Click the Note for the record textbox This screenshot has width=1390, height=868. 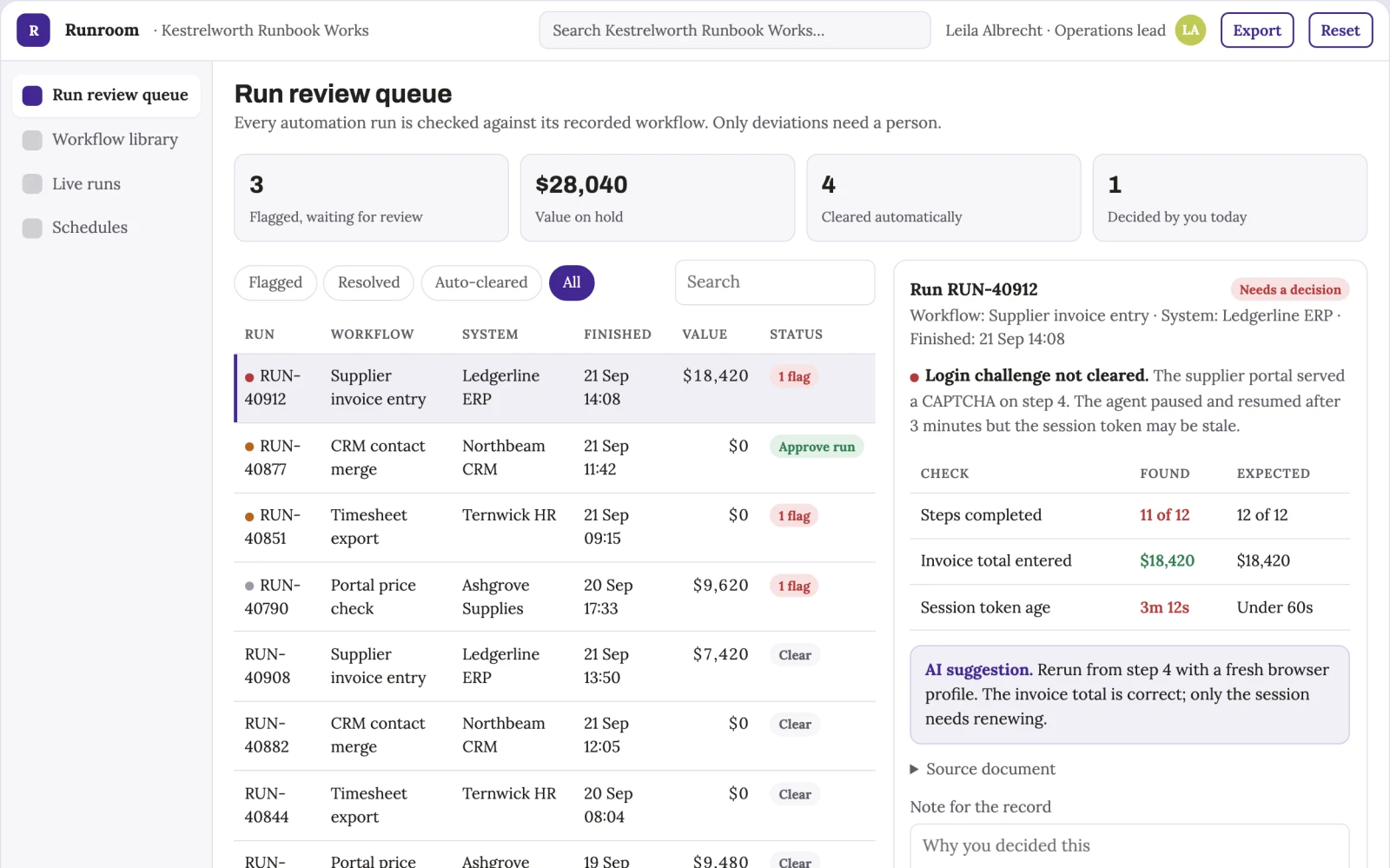point(1129,846)
